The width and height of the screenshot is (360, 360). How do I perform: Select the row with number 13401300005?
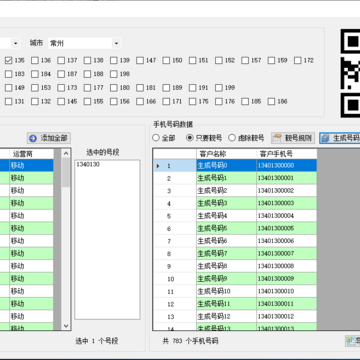[235, 228]
